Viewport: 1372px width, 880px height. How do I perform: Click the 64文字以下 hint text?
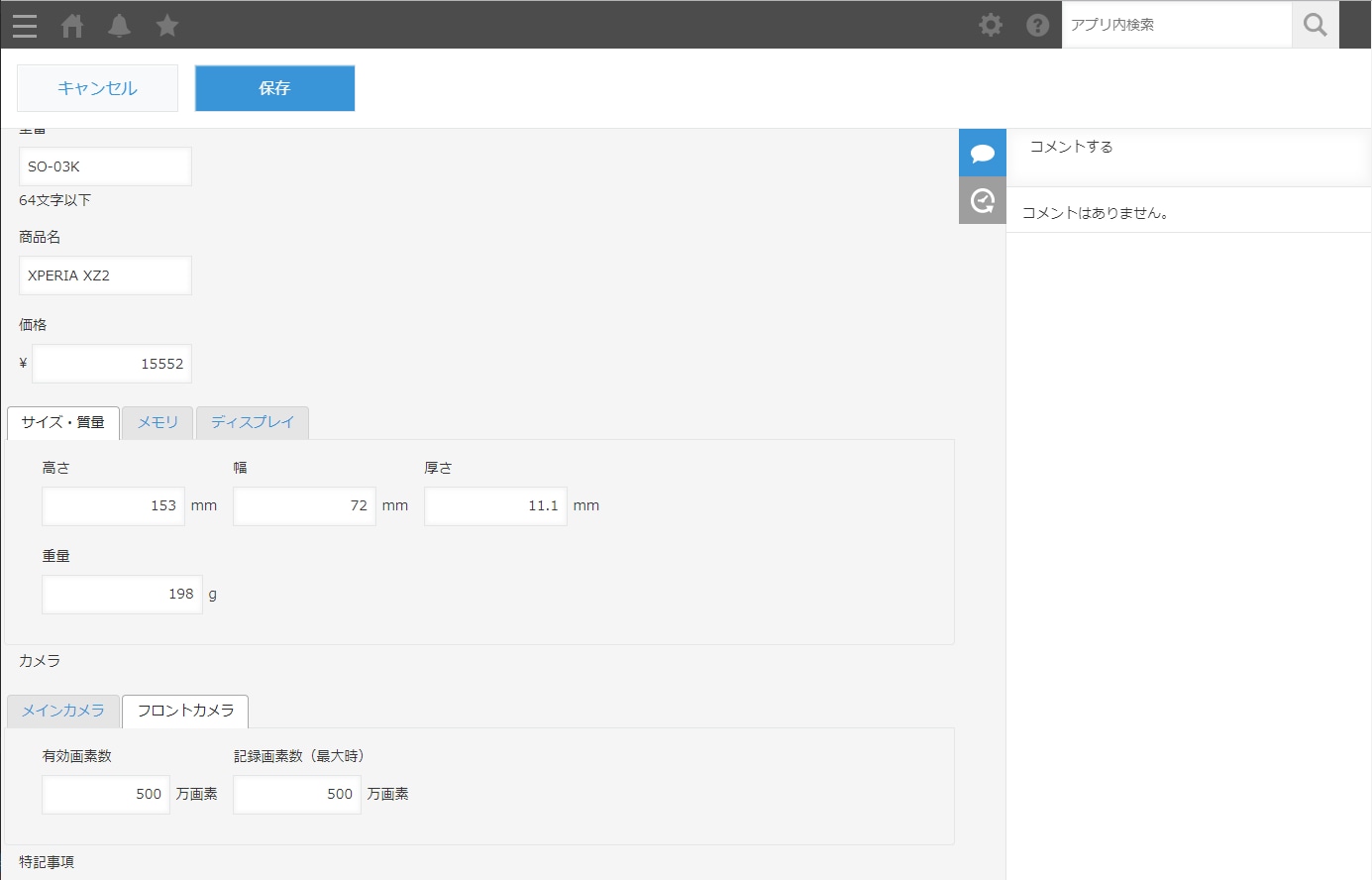54,200
